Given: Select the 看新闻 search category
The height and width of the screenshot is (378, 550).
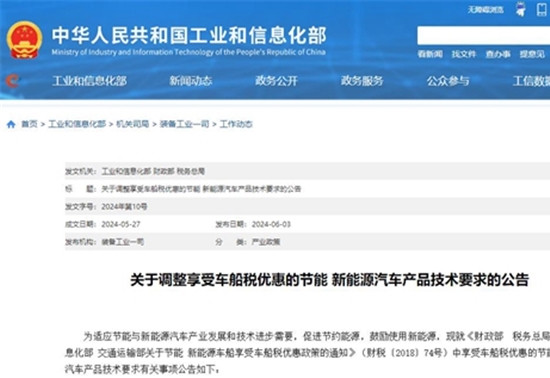Looking at the screenshot, I should pos(430,54).
